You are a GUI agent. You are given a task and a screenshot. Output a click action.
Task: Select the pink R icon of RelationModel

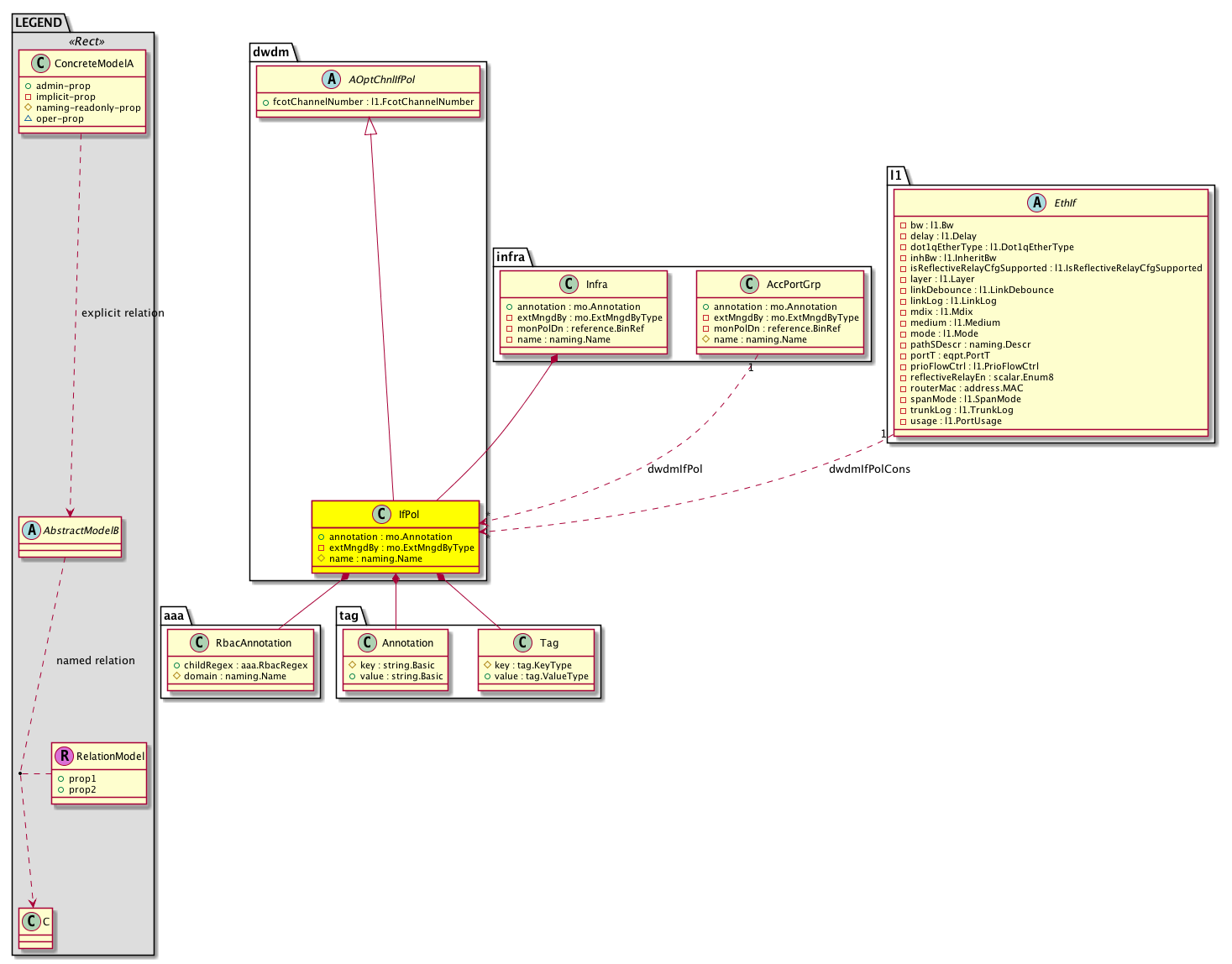coord(64,756)
